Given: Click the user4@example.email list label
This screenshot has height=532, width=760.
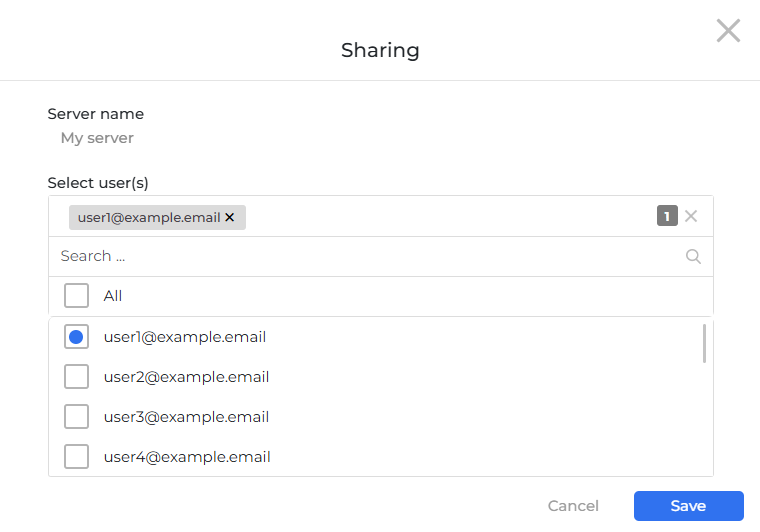Looking at the screenshot, I should click(x=187, y=457).
